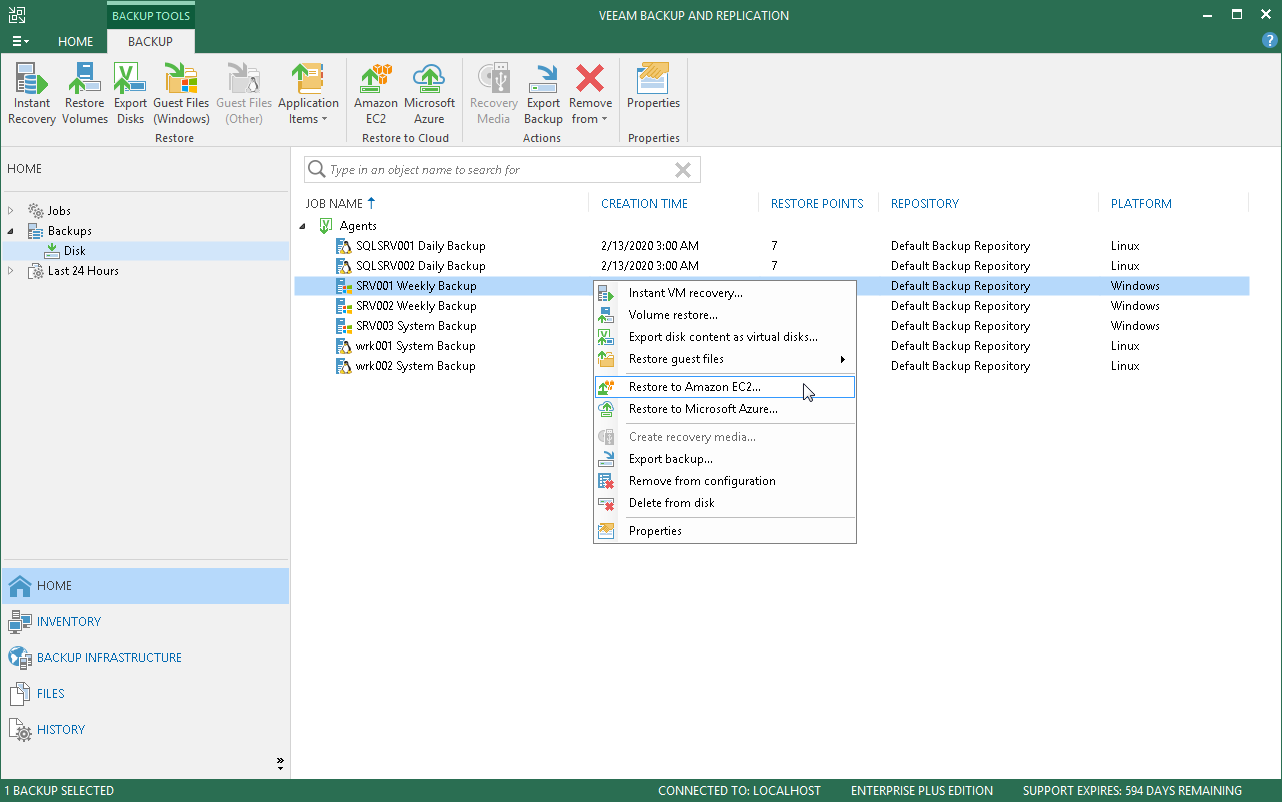Image resolution: width=1282 pixels, height=802 pixels.
Task: Open the INVENTORY view
Action: 145,622
